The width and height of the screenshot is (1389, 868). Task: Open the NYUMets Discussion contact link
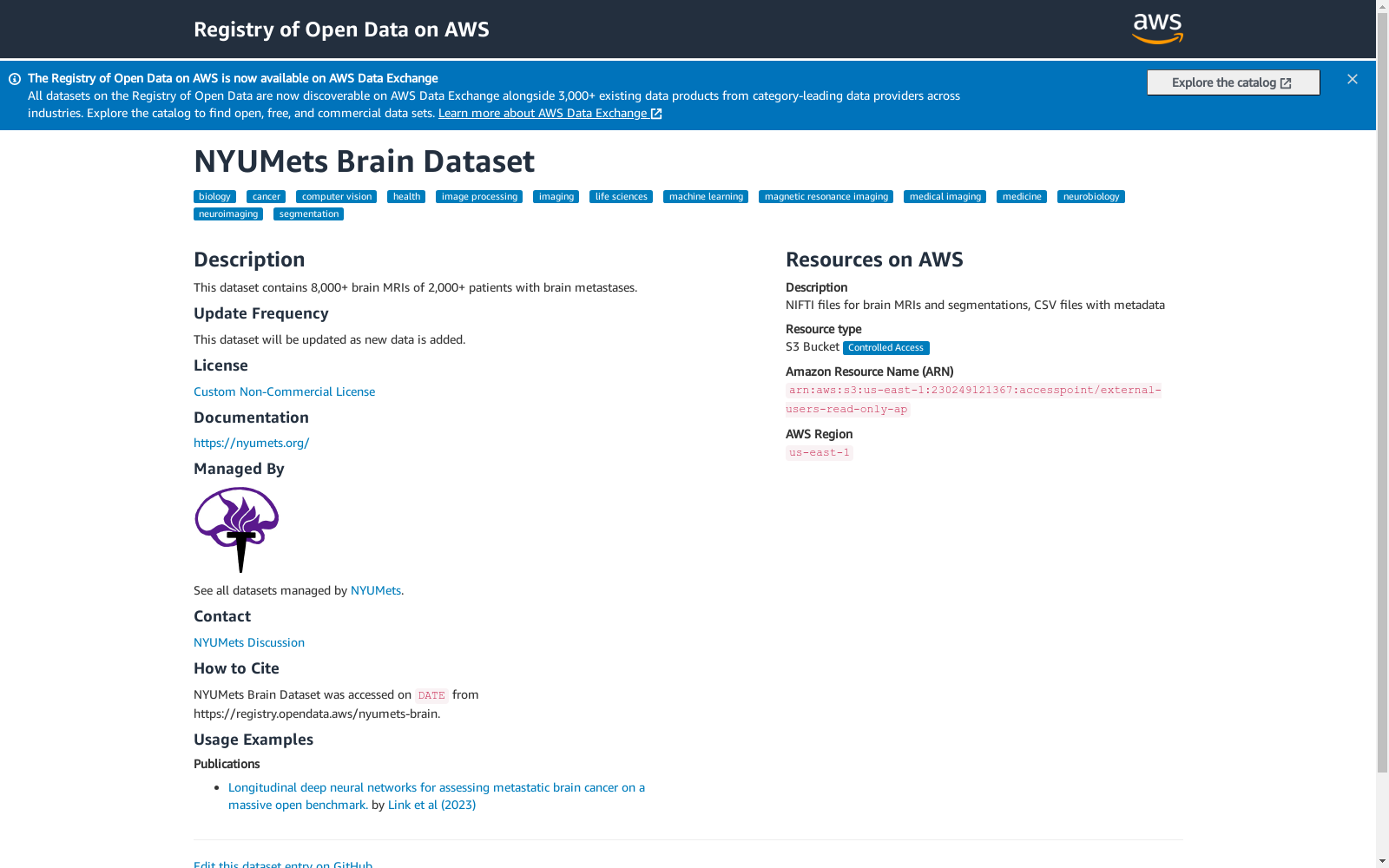tap(249, 642)
